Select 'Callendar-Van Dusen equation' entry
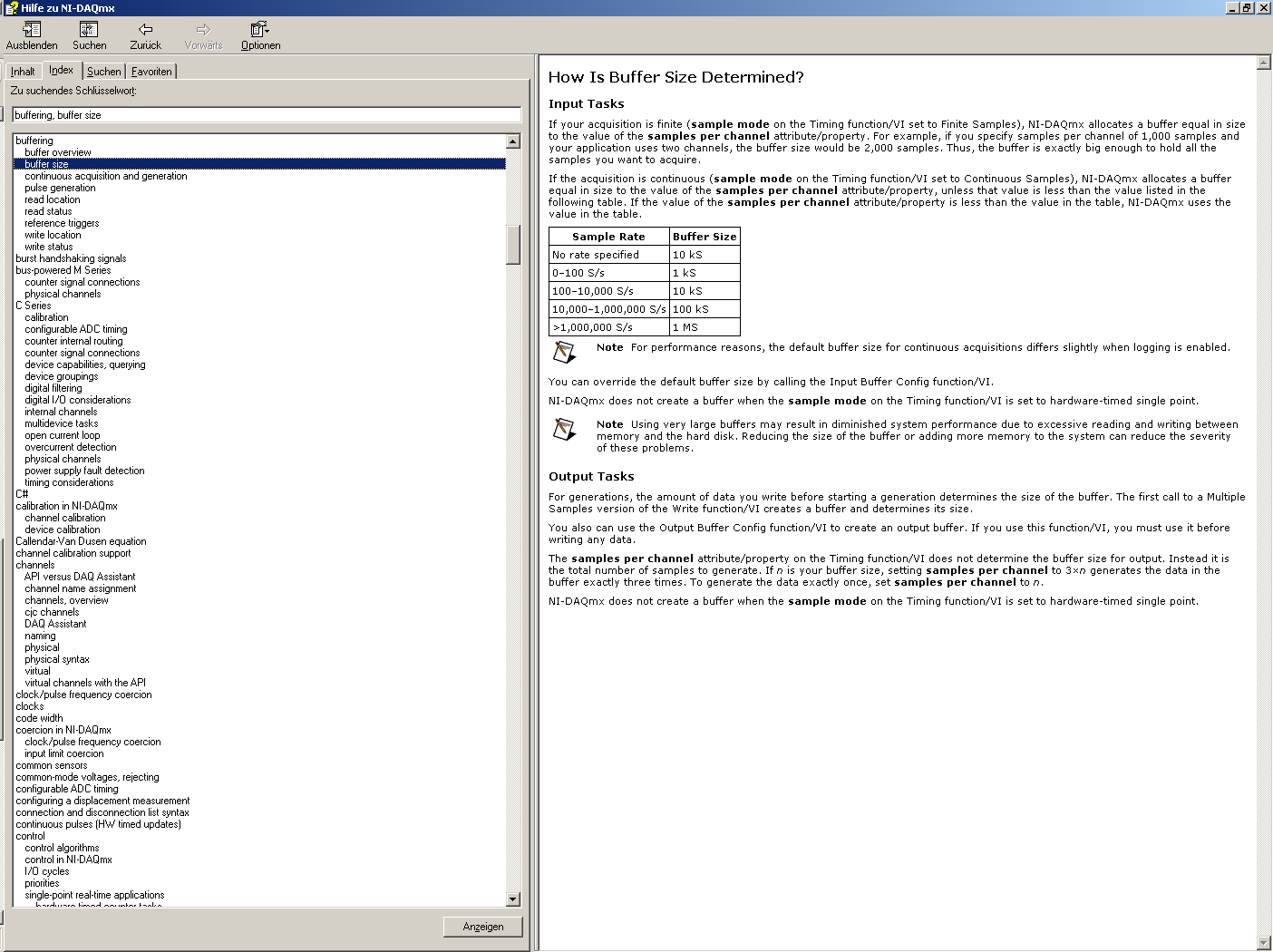This screenshot has width=1273, height=952. (81, 541)
